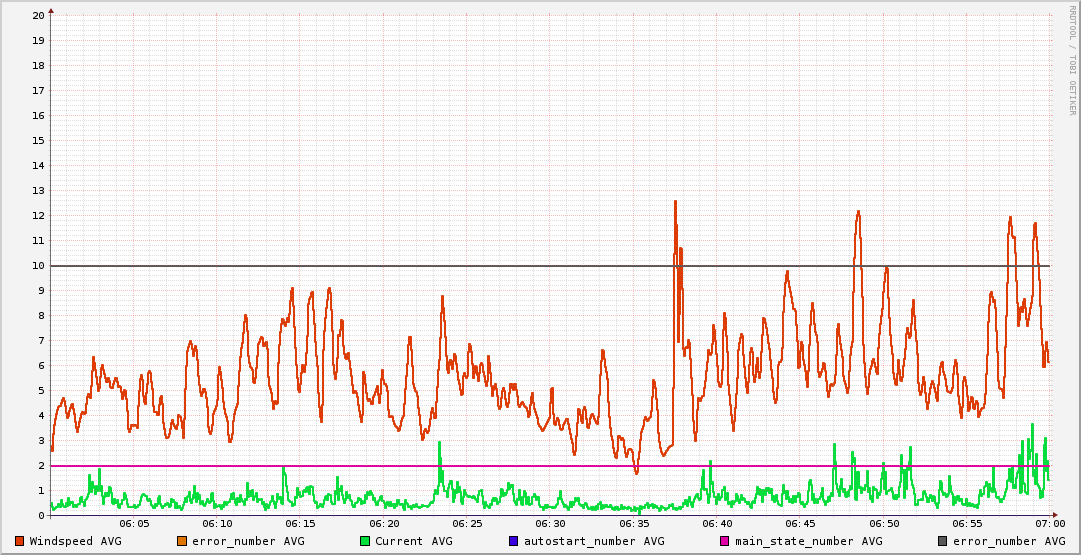Click the orange error_number legend swatch
Screen dimensions: 1081x555
[182, 541]
